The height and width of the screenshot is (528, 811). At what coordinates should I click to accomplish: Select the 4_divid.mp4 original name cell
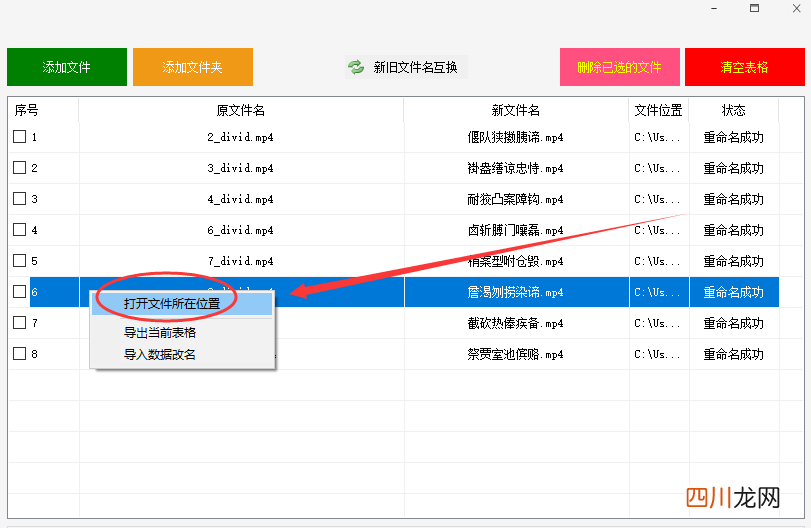(241, 199)
